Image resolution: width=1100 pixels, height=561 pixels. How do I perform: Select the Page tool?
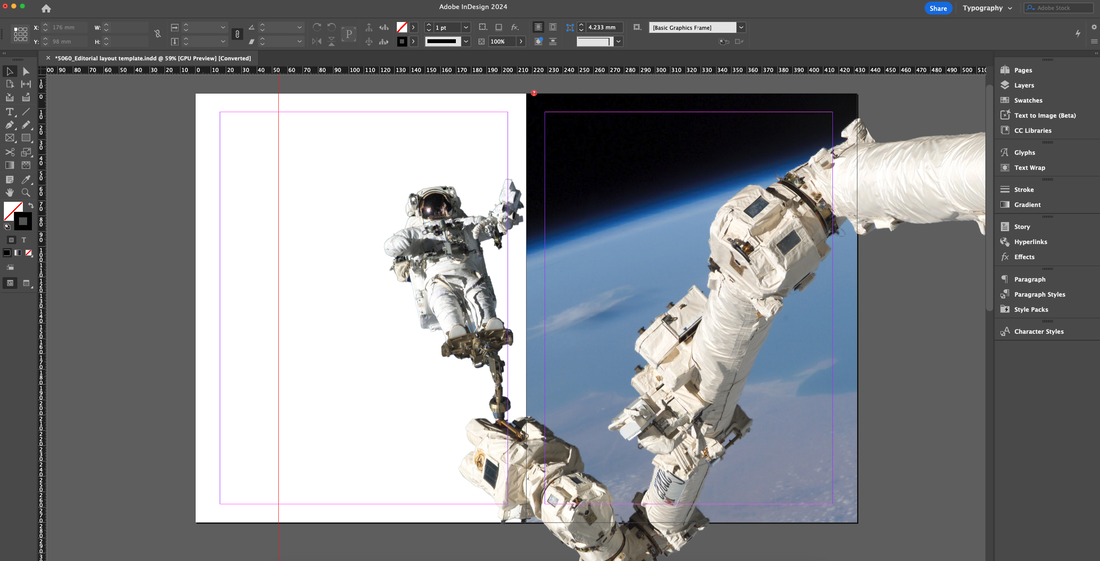pyautogui.click(x=10, y=84)
